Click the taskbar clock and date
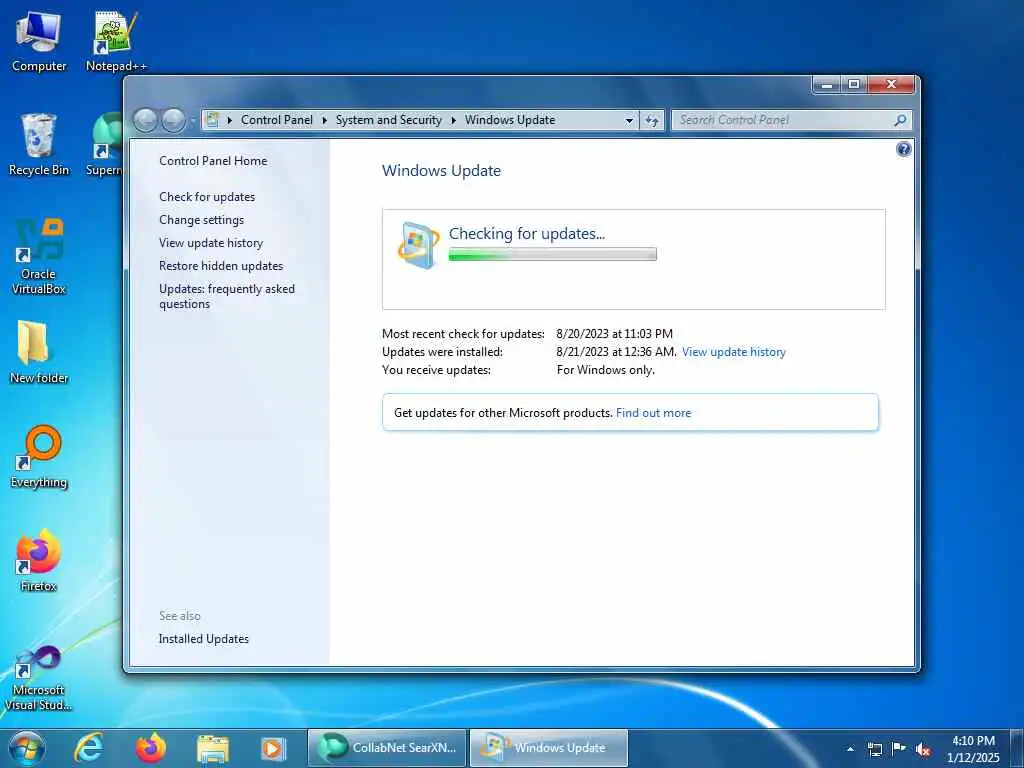Screen dimensions: 1024x768 tap(973, 749)
